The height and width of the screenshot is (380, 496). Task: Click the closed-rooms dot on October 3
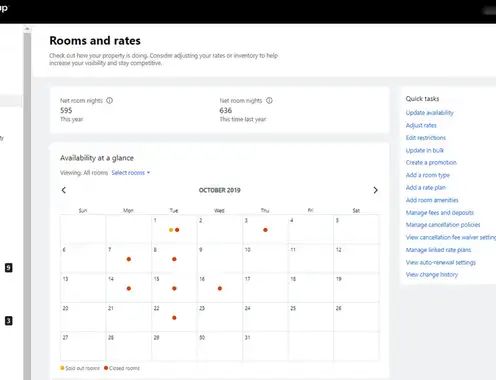point(265,230)
